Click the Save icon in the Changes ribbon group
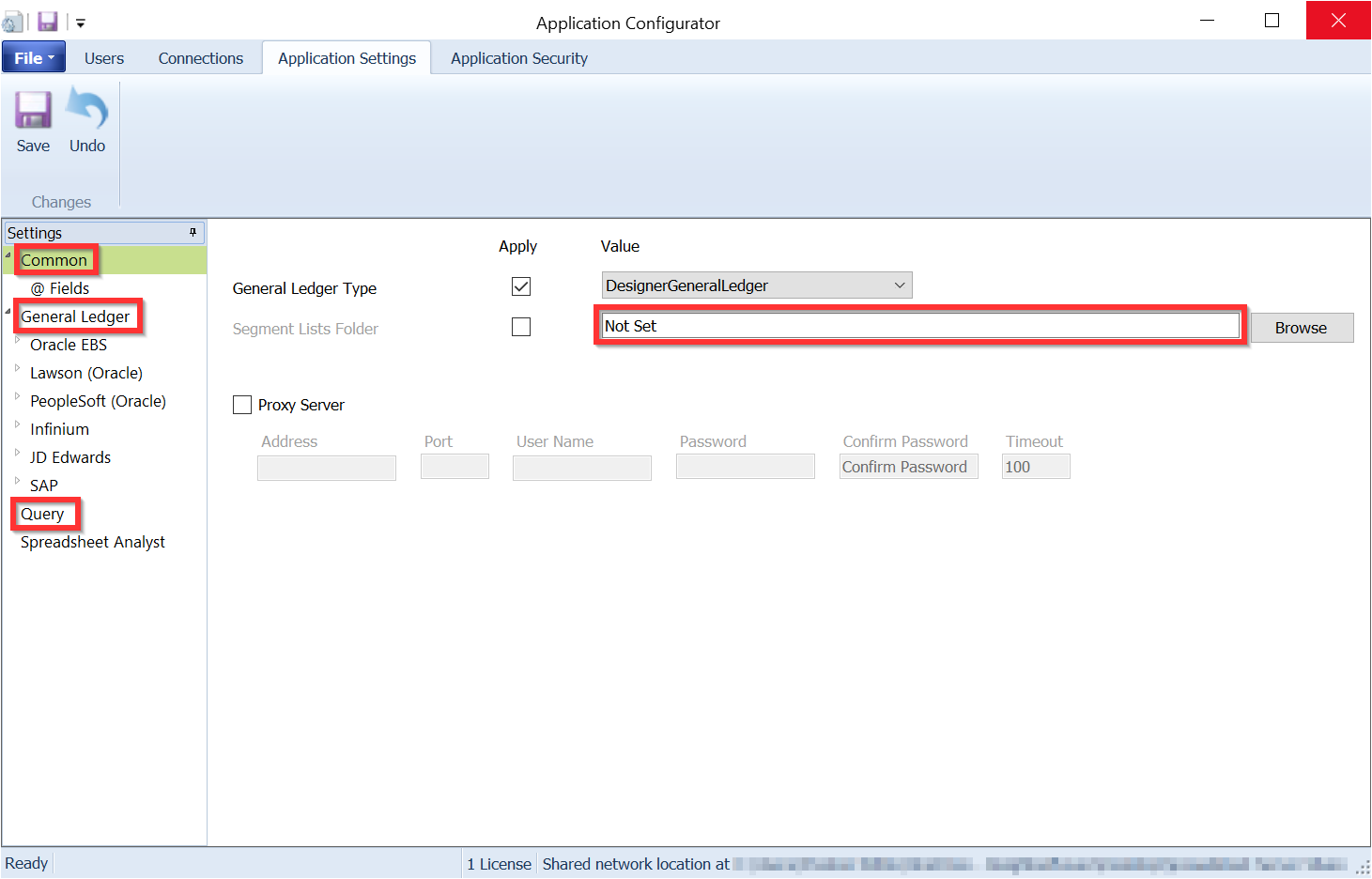 33,111
